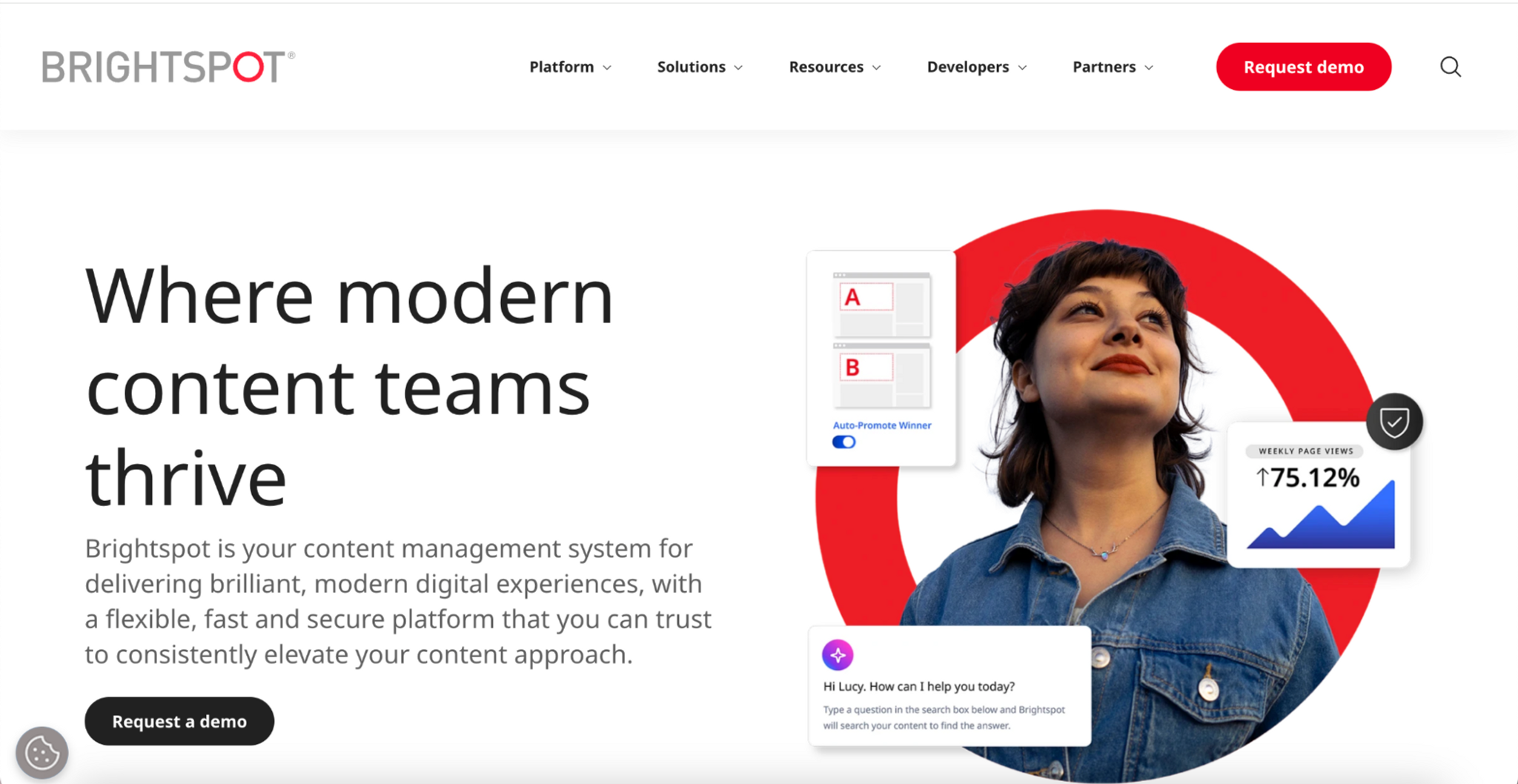Click the Auto-Promote Winner label

(x=882, y=425)
